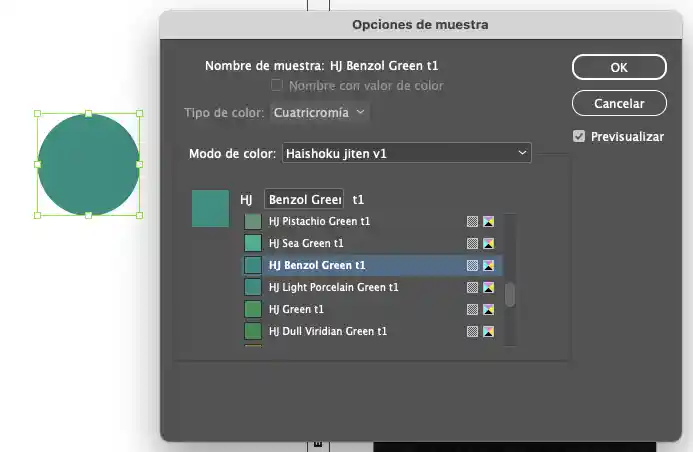The width and height of the screenshot is (693, 452).
Task: Select HJ Green t1 swatch row
Action: tap(373, 309)
